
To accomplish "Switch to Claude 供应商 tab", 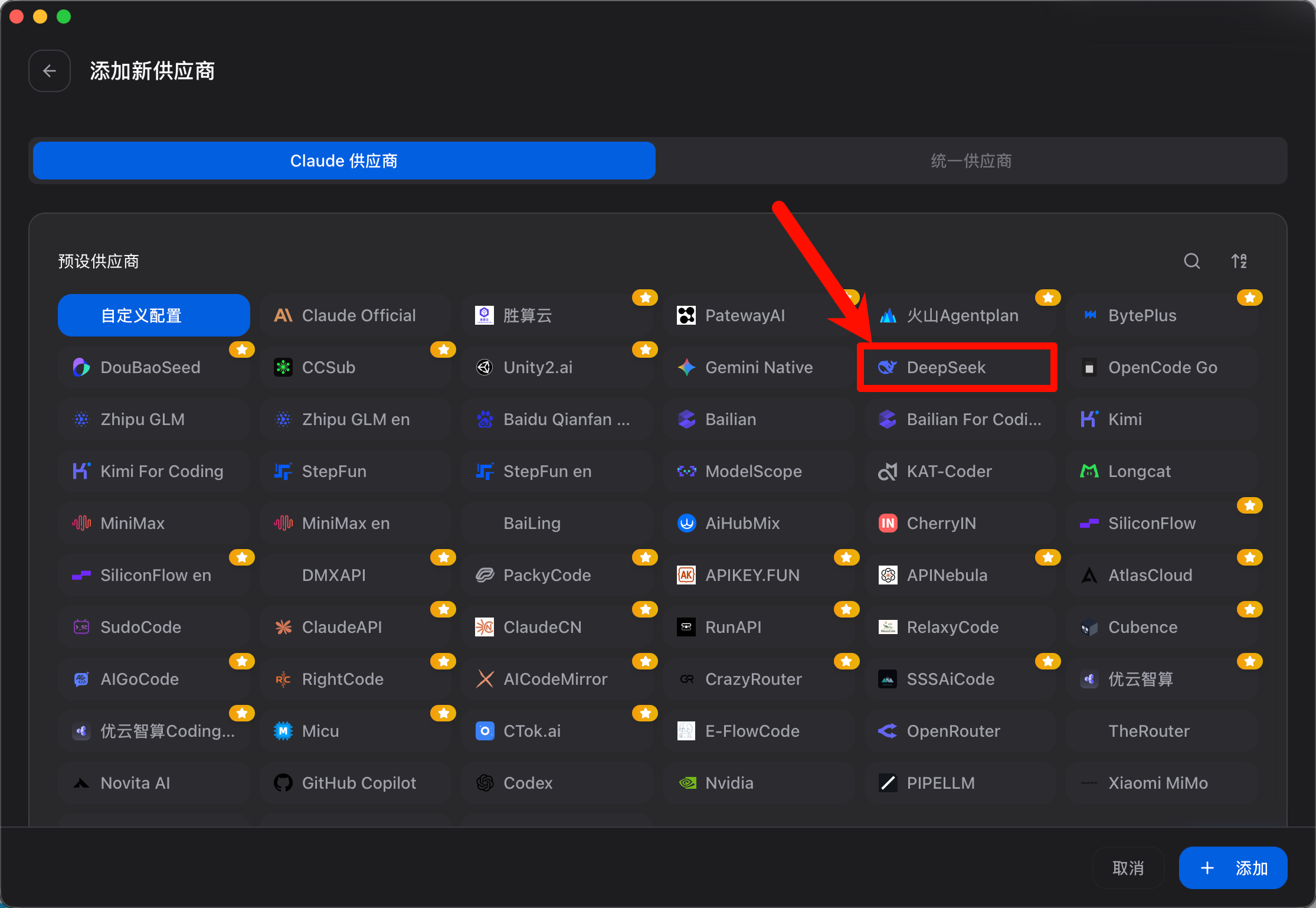I will [344, 161].
